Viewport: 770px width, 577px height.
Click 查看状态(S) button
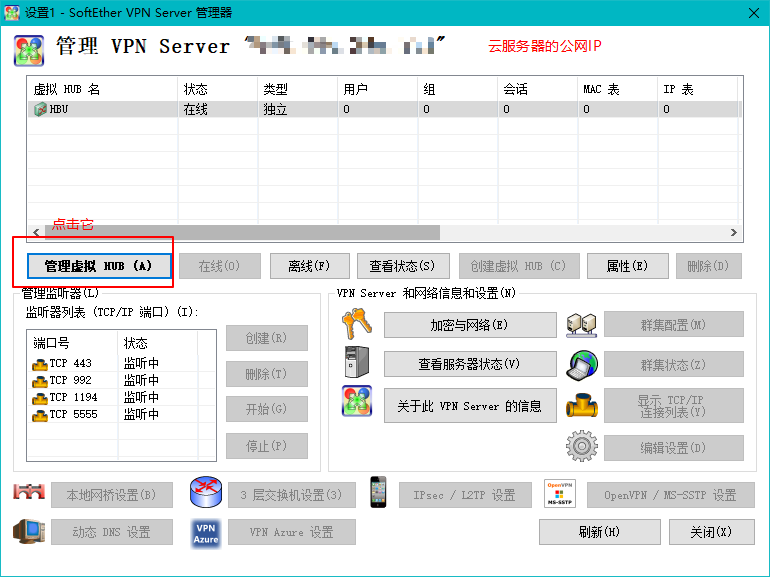pos(403,266)
